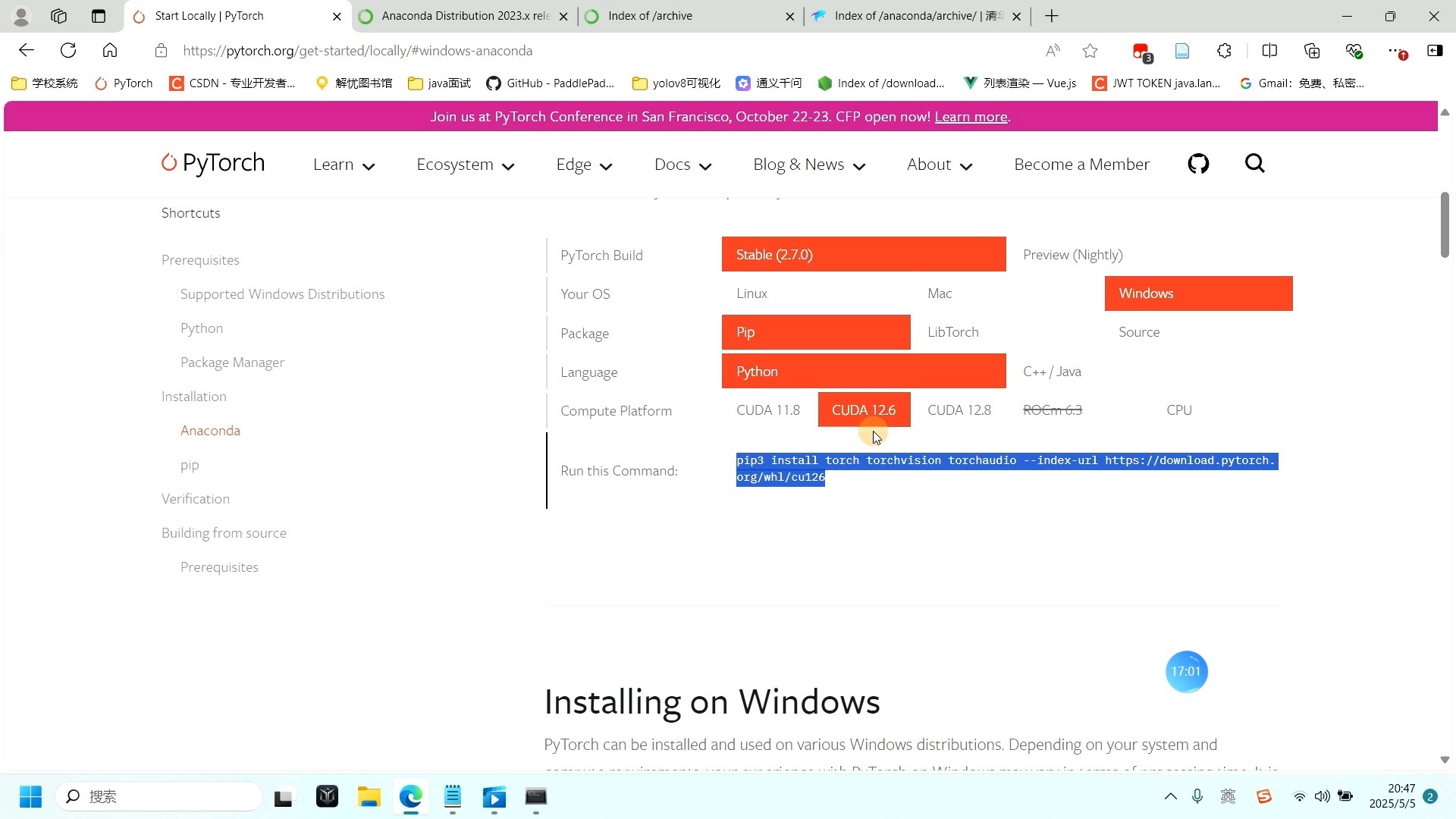The height and width of the screenshot is (819, 1456).
Task: Click the Learn more conference link
Action: [x=971, y=117]
